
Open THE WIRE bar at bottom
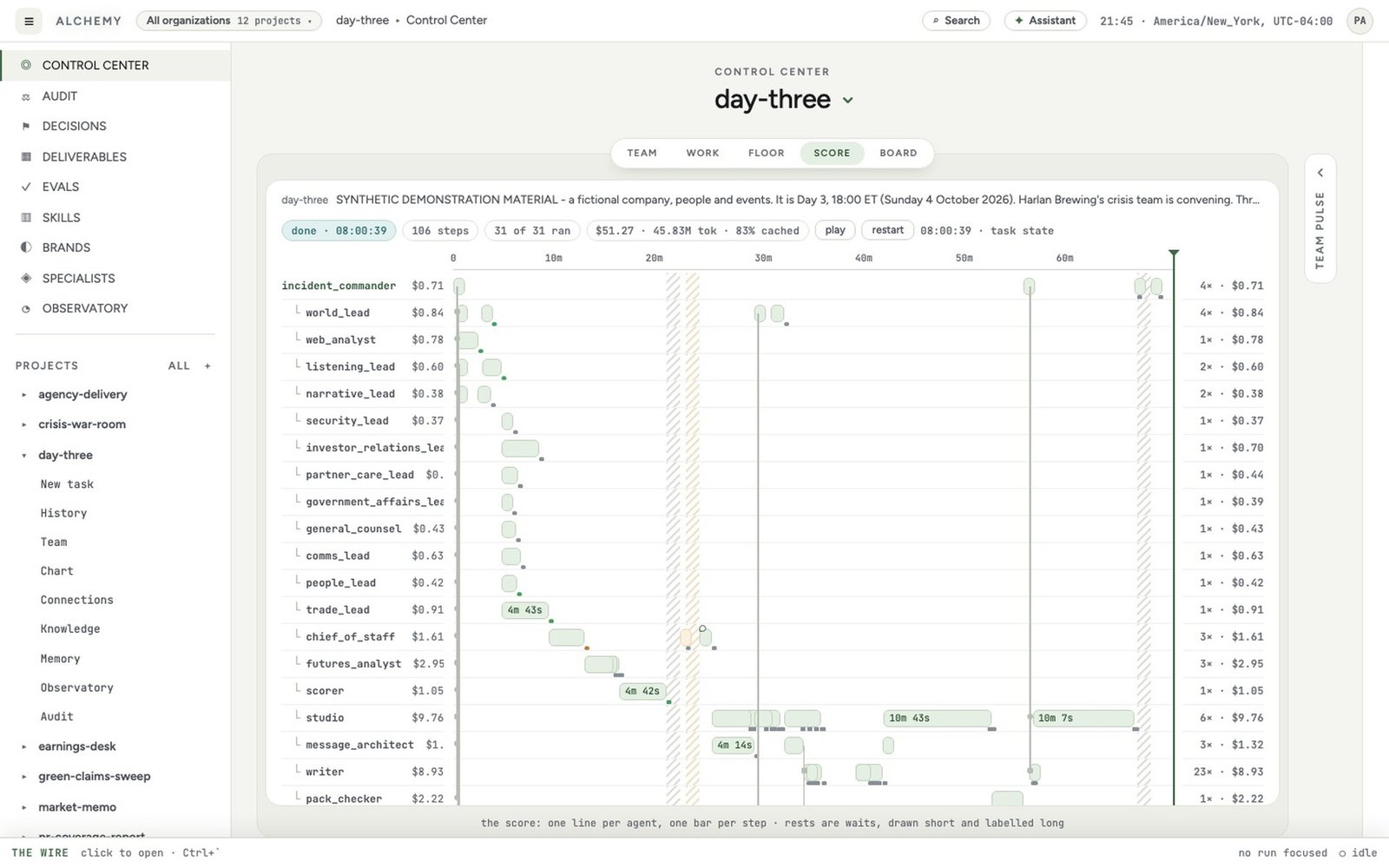(694, 853)
